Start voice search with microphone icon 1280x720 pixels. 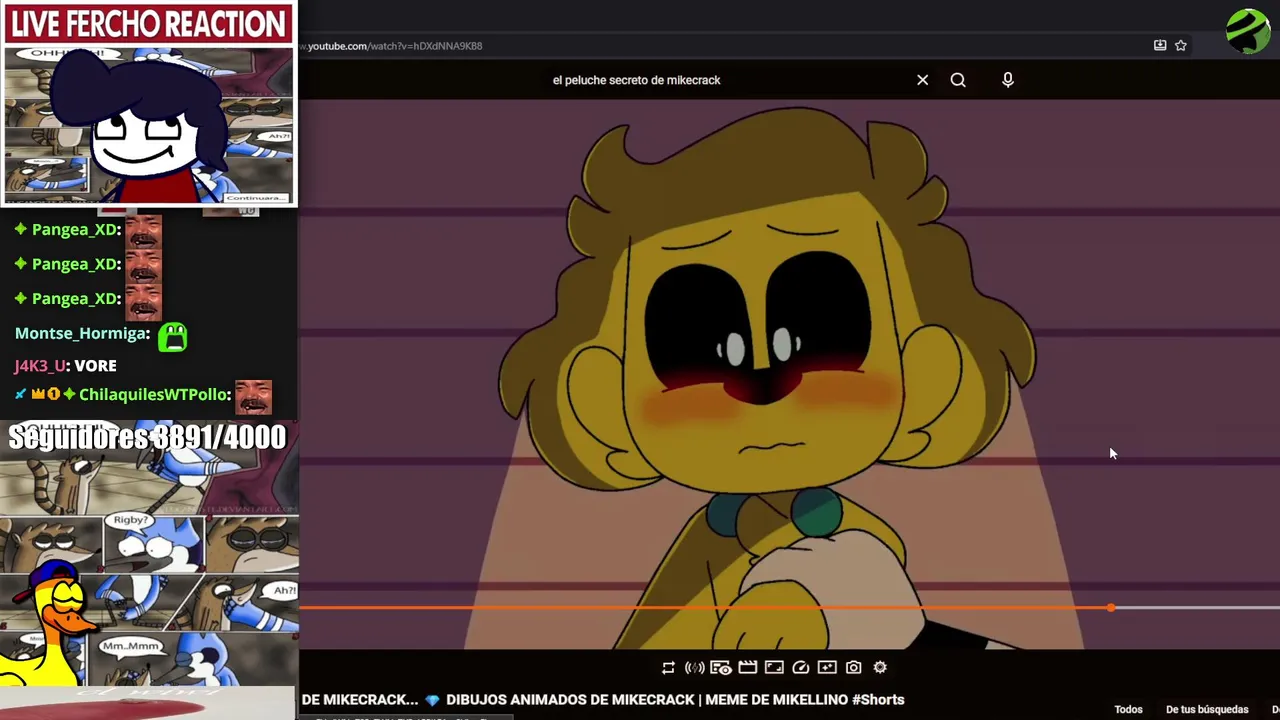point(1008,80)
